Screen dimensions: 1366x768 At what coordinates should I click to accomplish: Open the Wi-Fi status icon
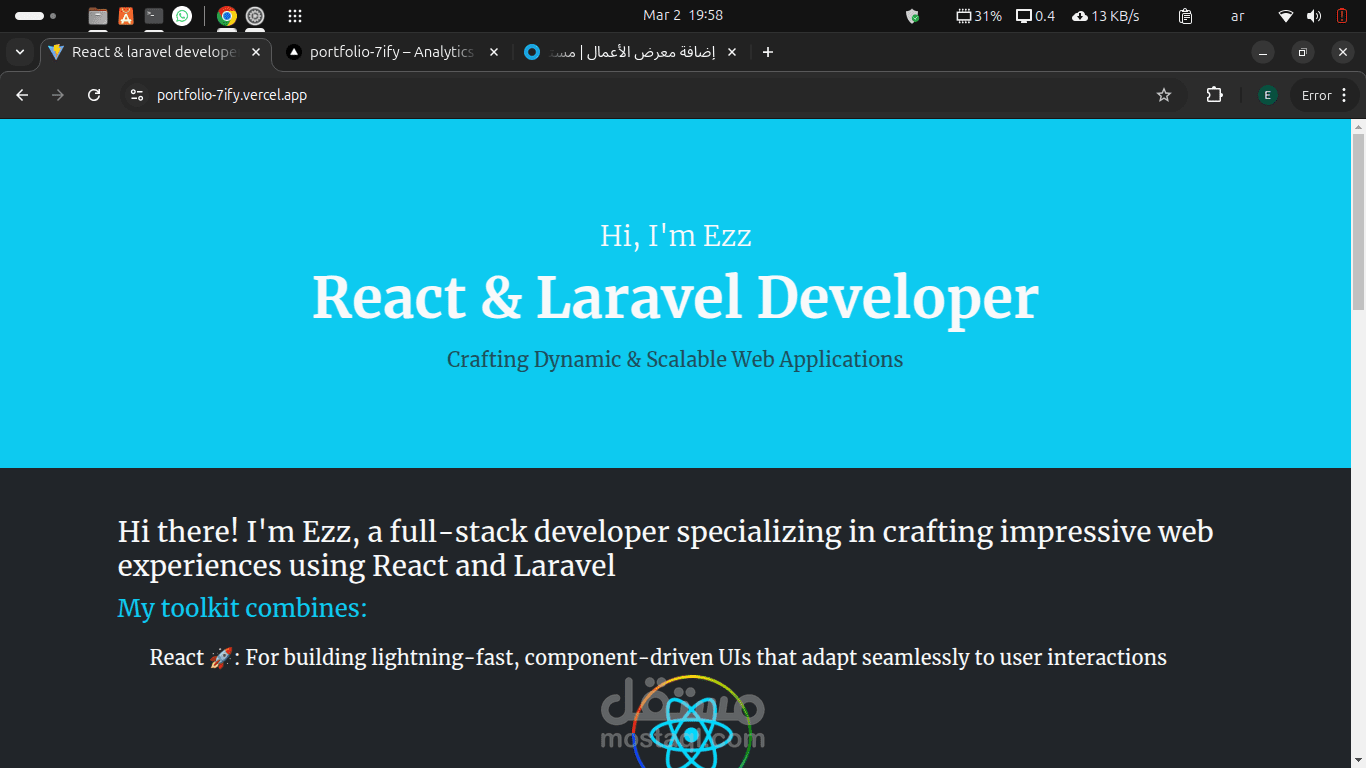tap(1286, 16)
